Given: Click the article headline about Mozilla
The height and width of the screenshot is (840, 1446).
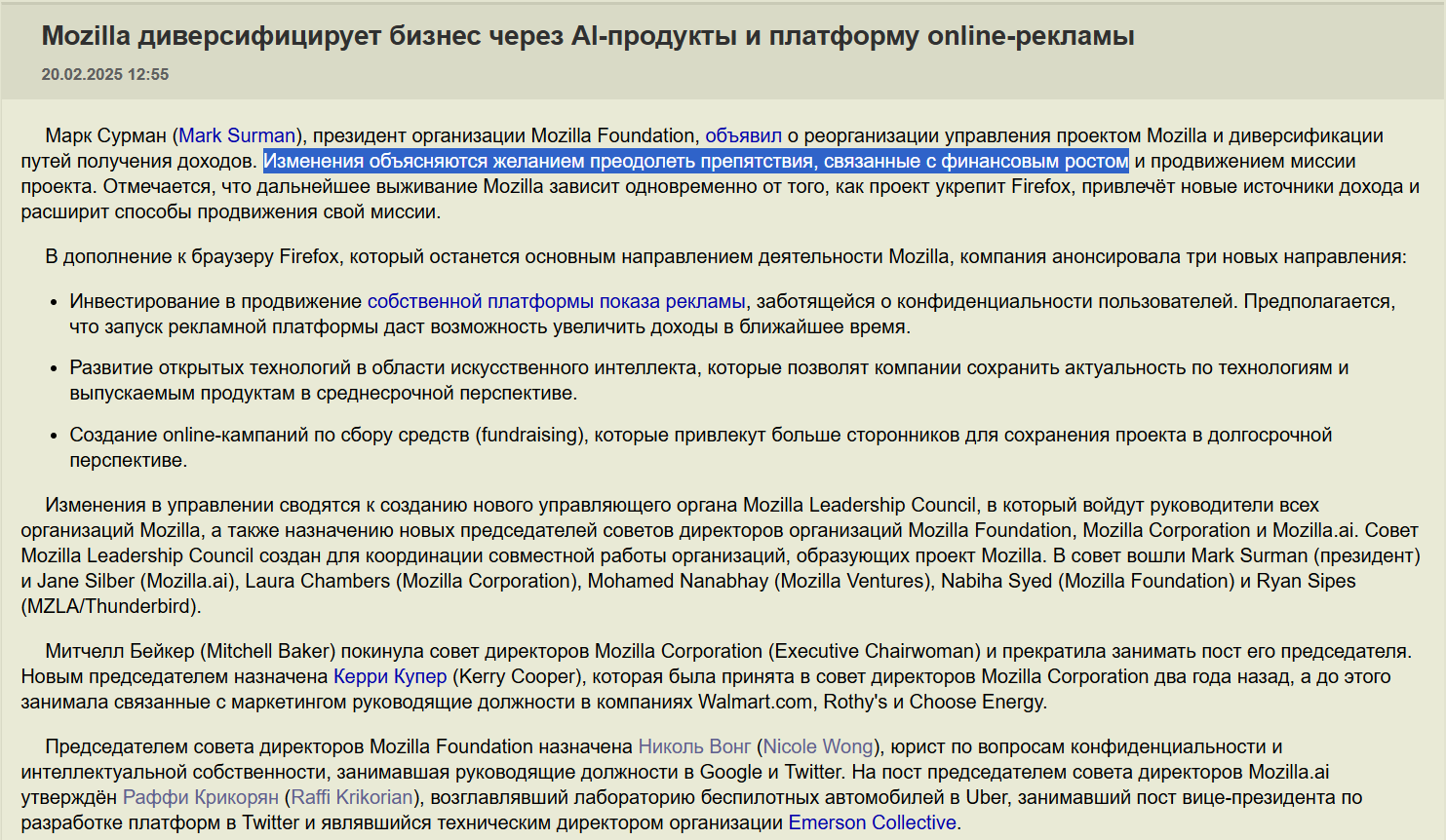Looking at the screenshot, I should pyautogui.click(x=588, y=36).
